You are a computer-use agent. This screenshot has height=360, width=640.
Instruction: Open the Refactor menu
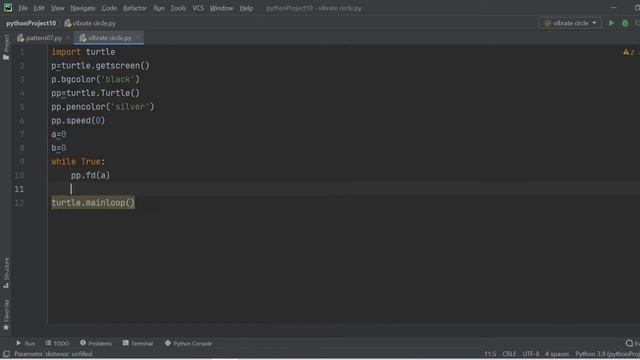(135, 8)
